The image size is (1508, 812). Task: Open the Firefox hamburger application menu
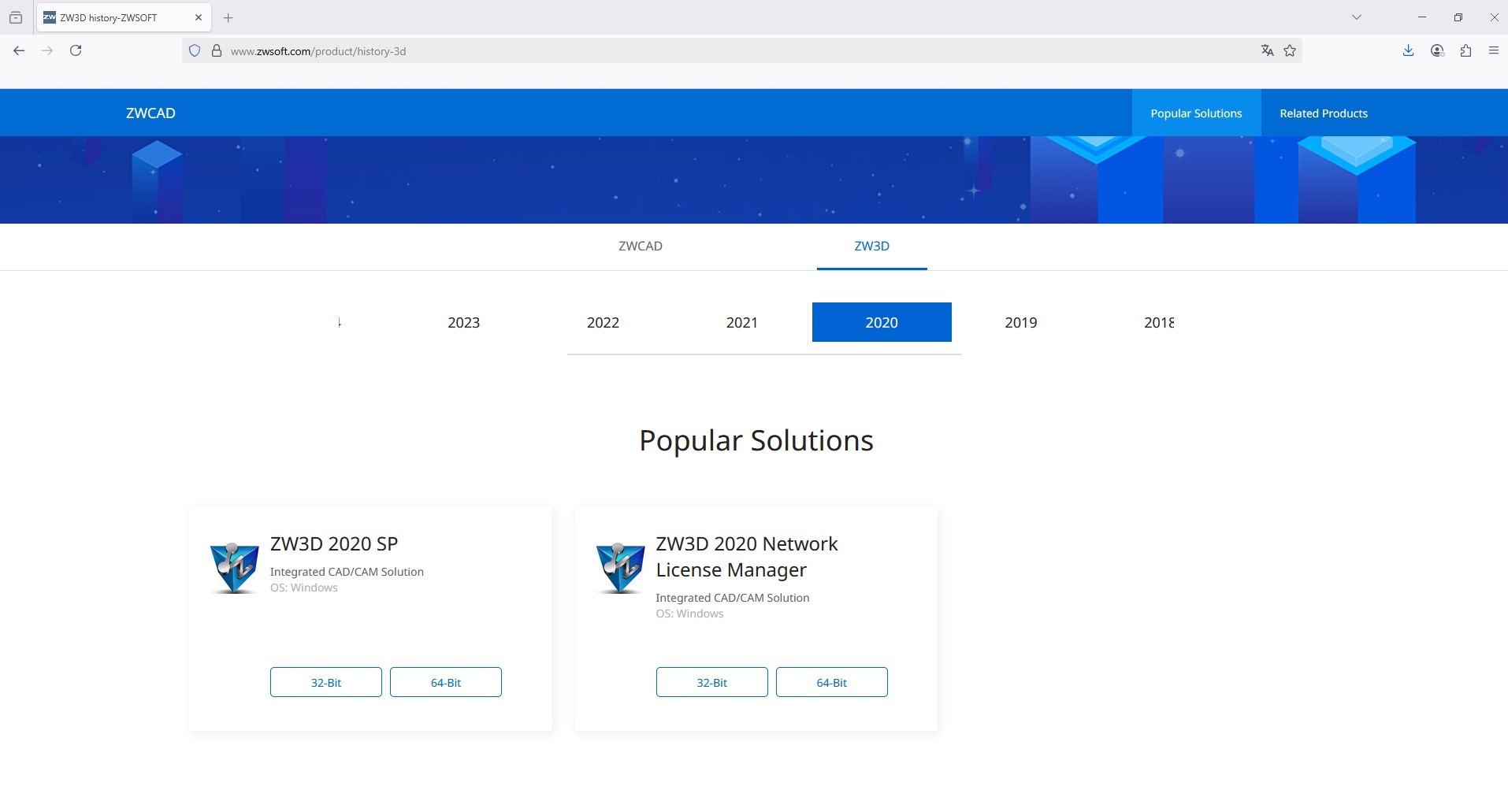click(x=1494, y=50)
